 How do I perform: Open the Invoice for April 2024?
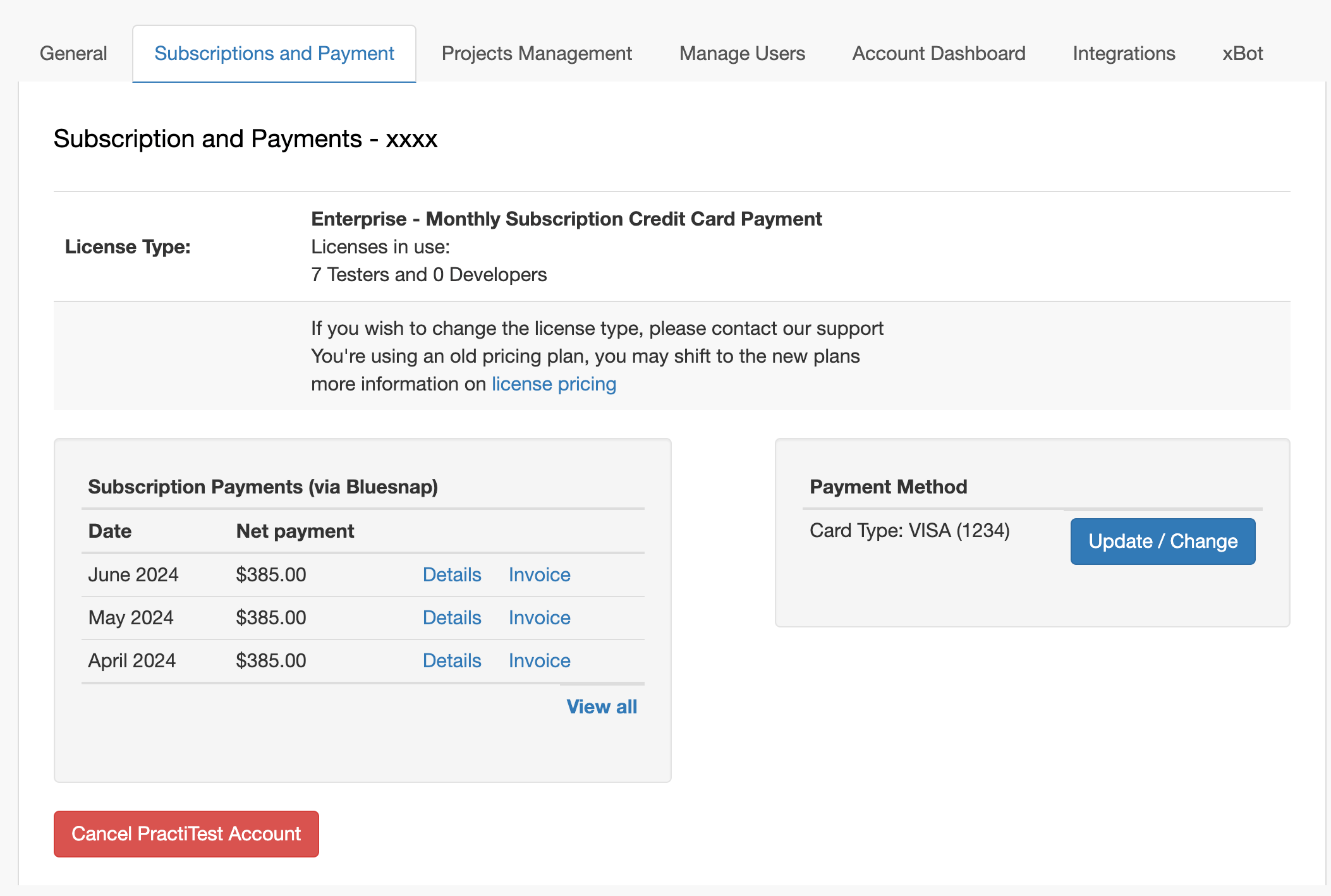[538, 660]
